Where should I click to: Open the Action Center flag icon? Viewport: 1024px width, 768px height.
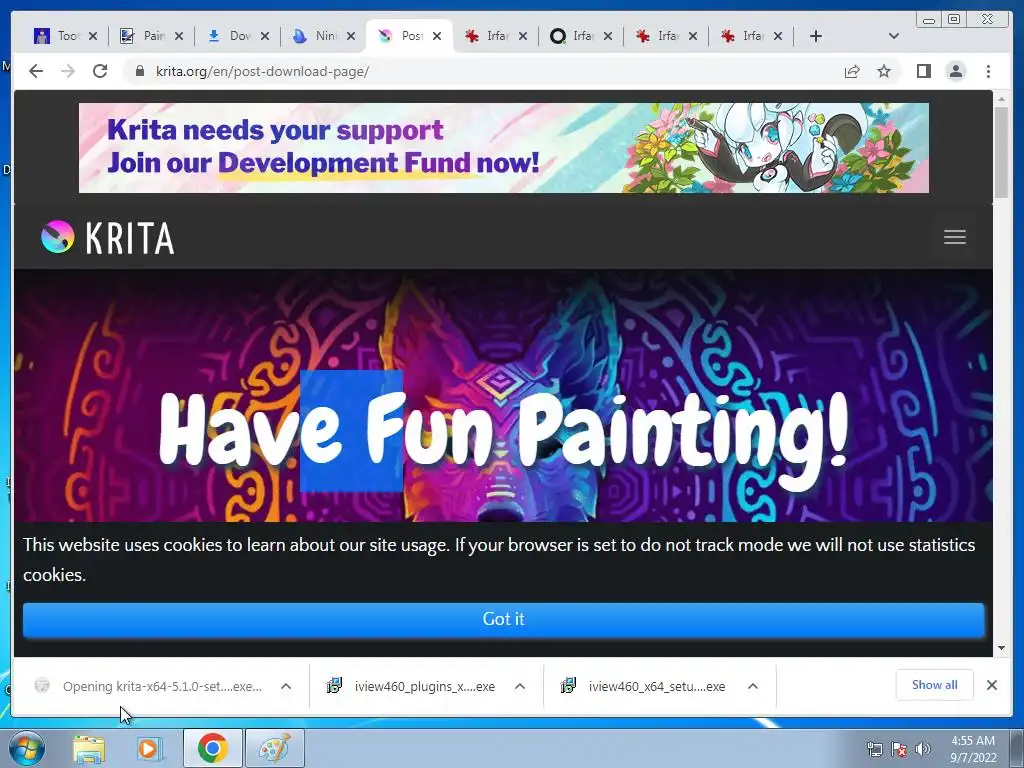point(899,749)
